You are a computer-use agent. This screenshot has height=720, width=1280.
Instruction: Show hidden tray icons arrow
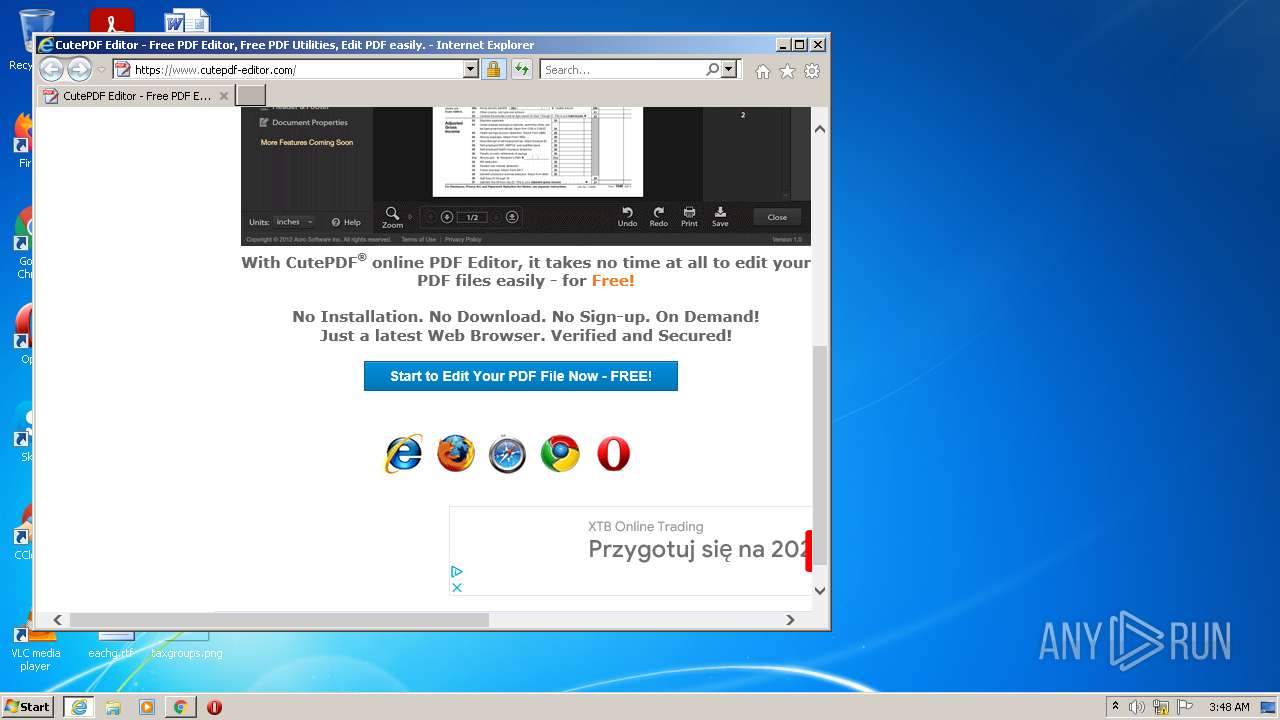pyautogui.click(x=1116, y=706)
